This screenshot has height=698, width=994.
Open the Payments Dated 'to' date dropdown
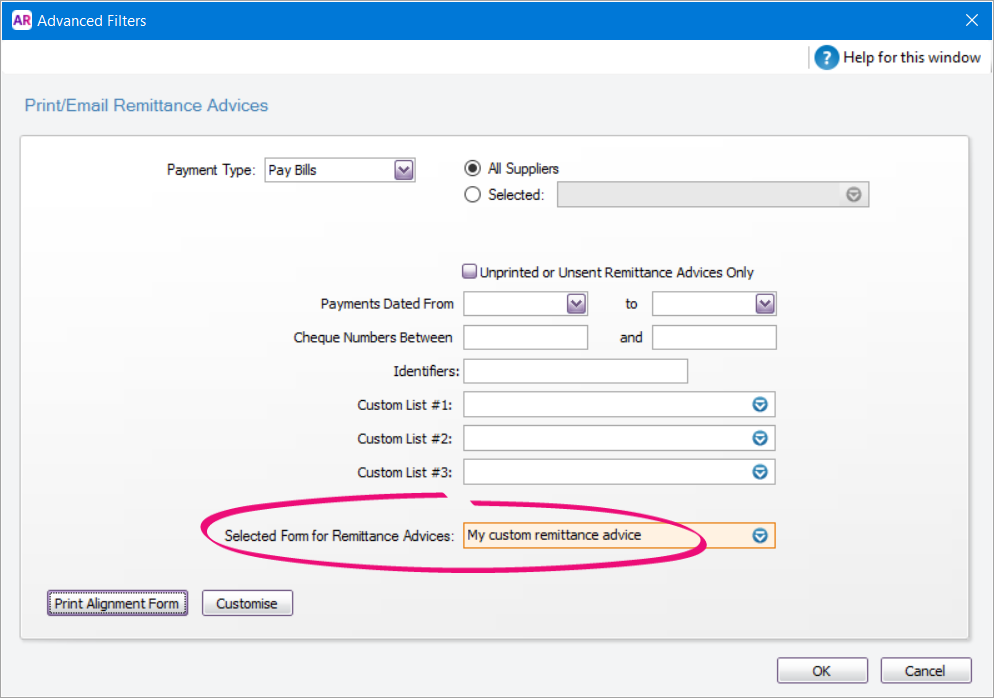765,304
